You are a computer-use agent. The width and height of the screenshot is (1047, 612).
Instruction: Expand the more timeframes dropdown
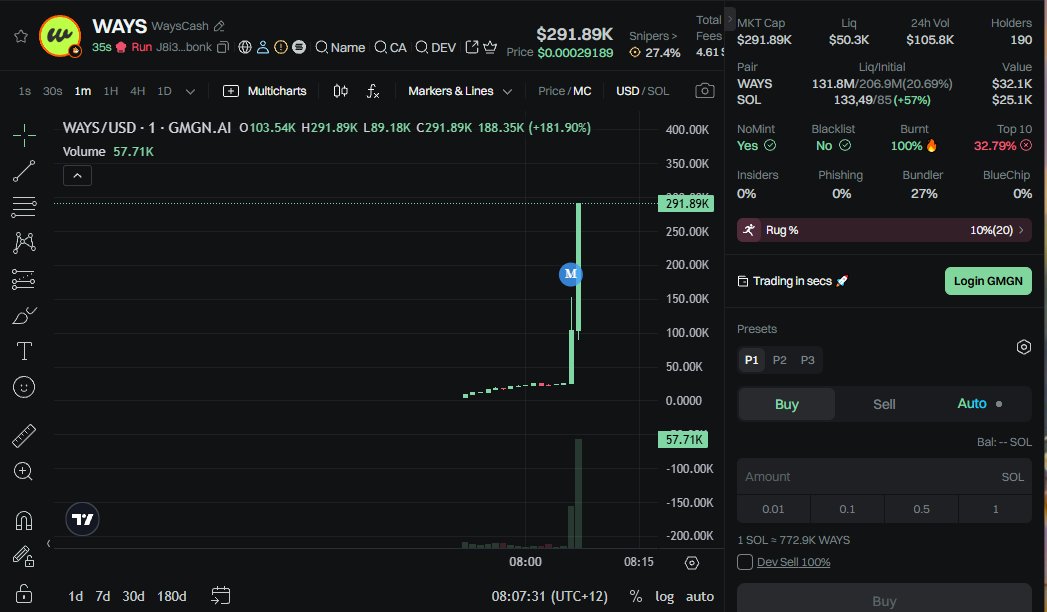click(x=190, y=91)
